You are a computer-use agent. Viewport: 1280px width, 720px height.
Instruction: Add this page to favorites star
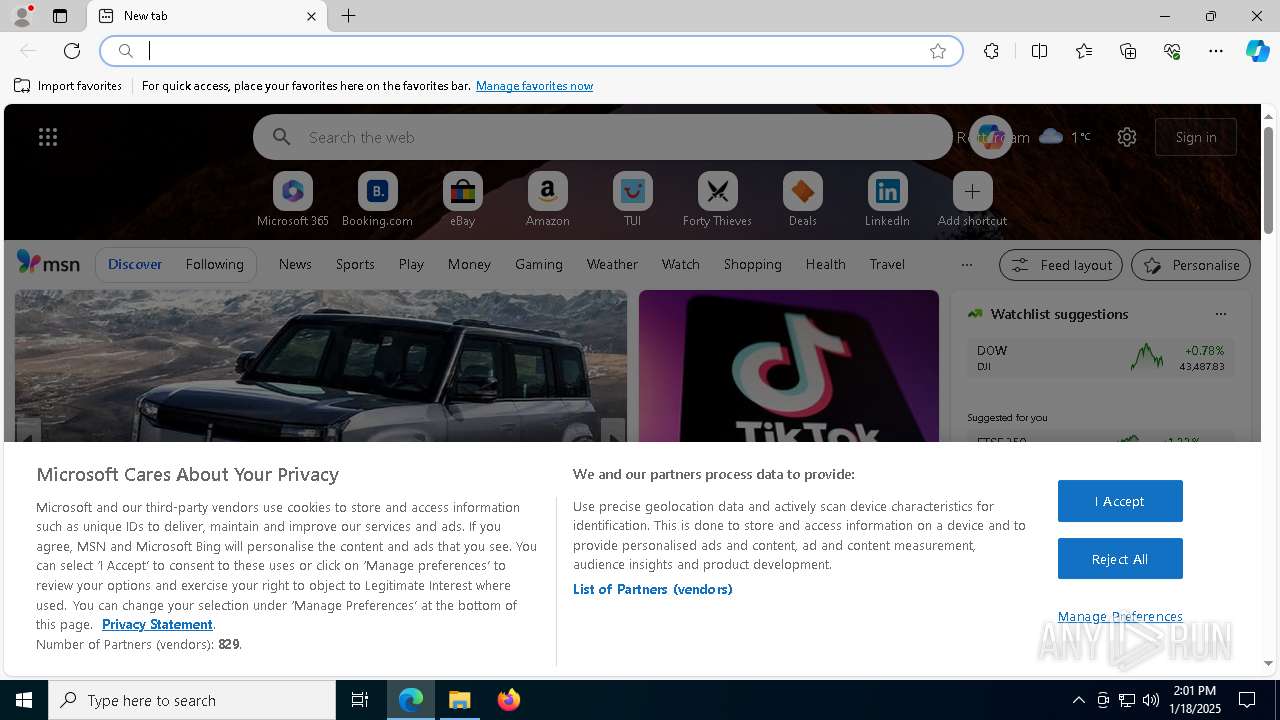pos(938,51)
